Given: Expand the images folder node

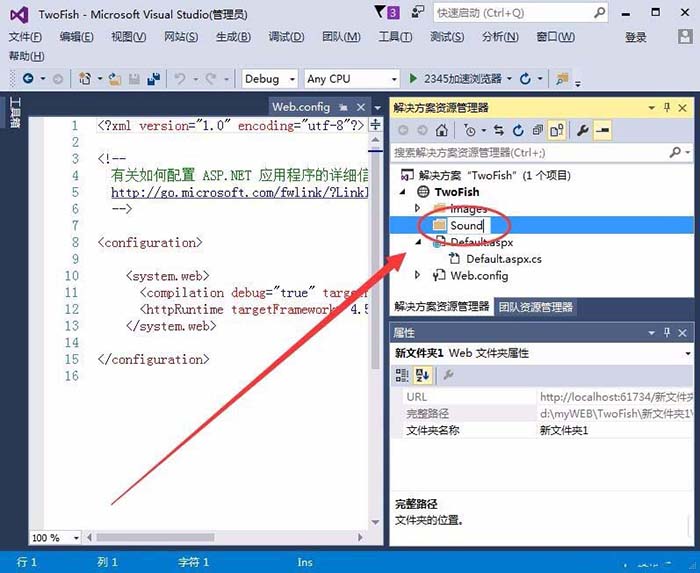Looking at the screenshot, I should (x=417, y=208).
